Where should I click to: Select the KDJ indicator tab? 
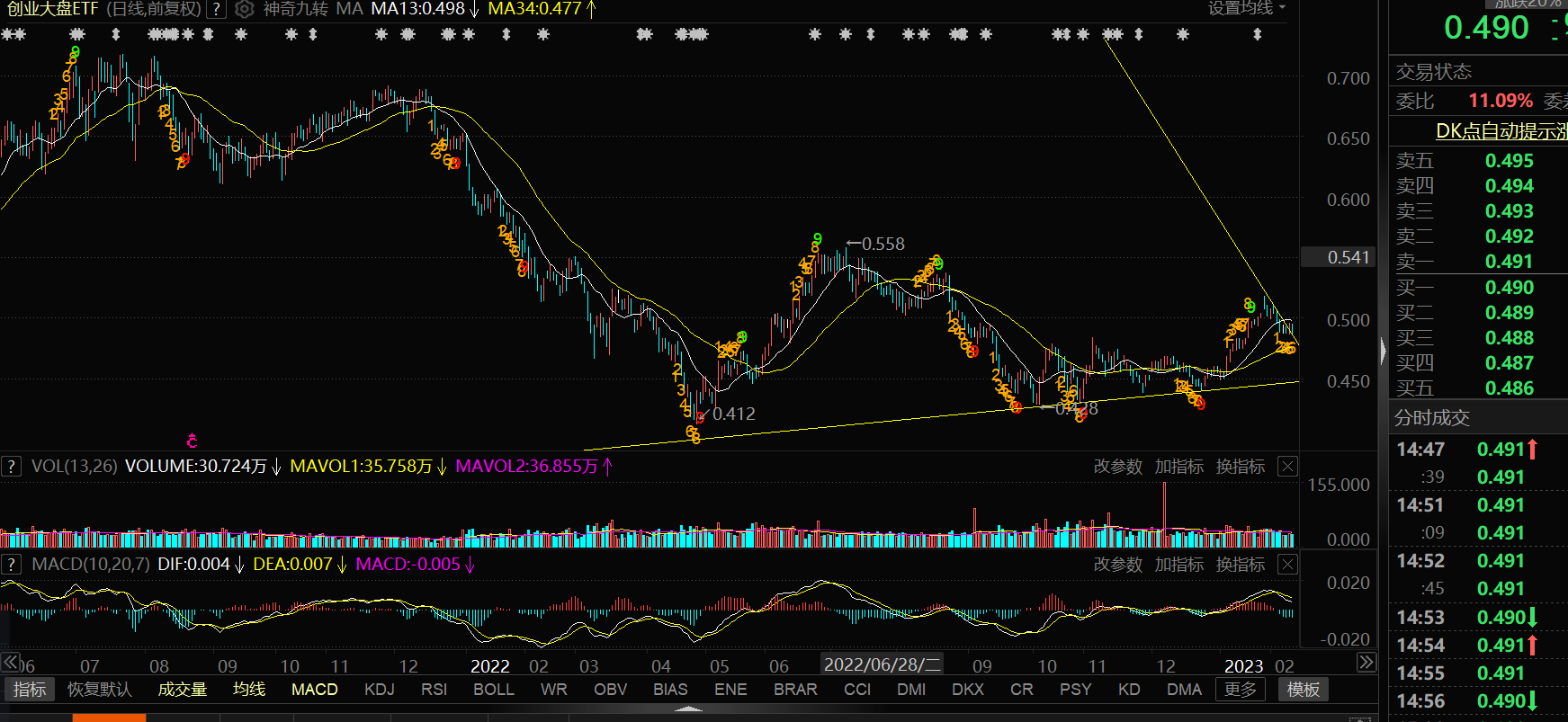pyautogui.click(x=379, y=690)
